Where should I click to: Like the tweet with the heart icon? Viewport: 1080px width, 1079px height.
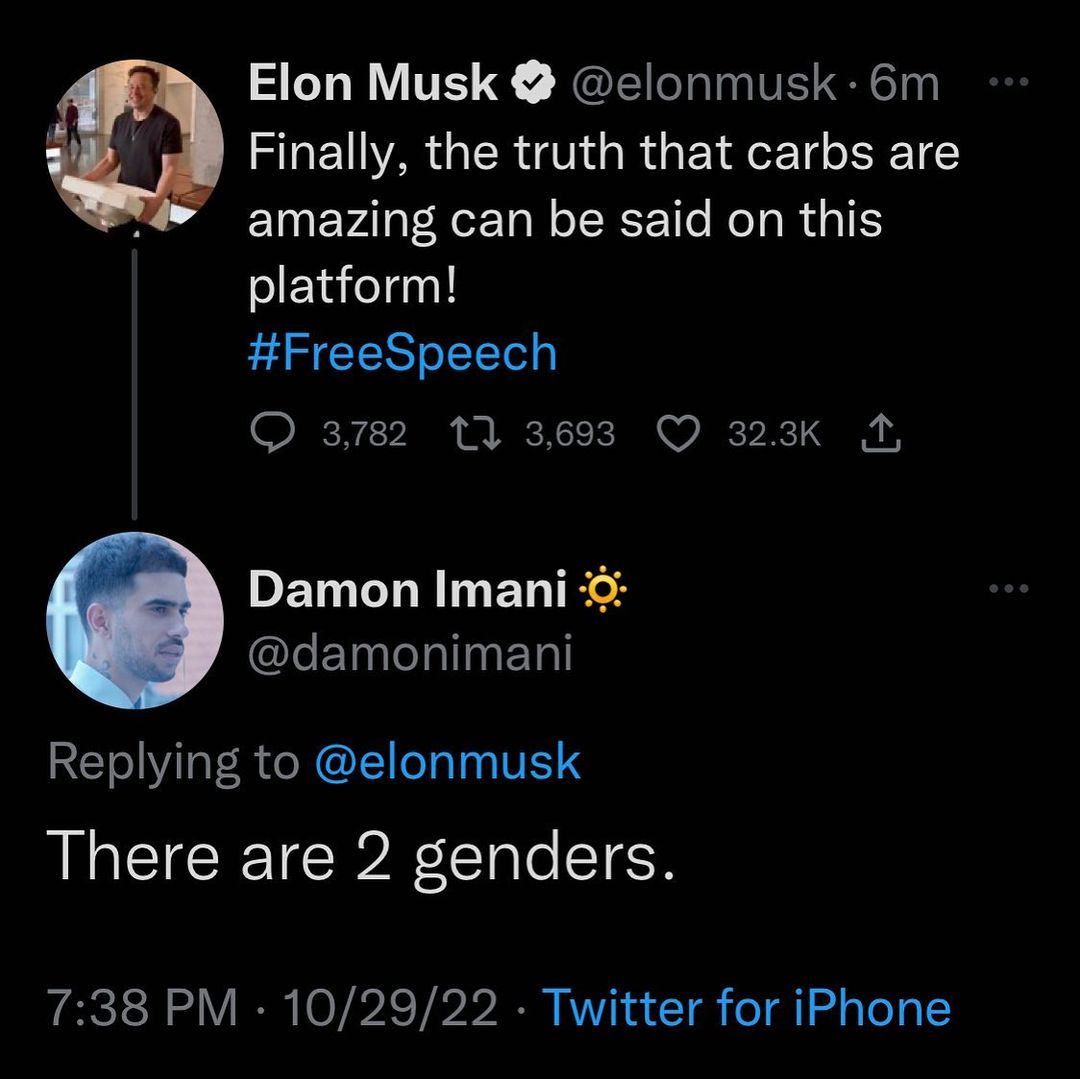coord(679,434)
